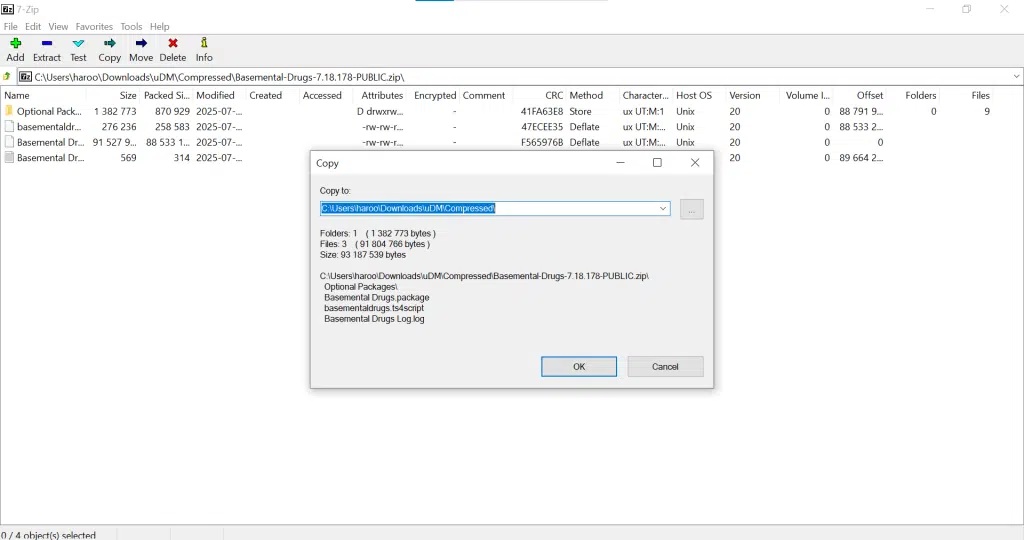Open the File menu
The image size is (1024, 540).
[11, 26]
